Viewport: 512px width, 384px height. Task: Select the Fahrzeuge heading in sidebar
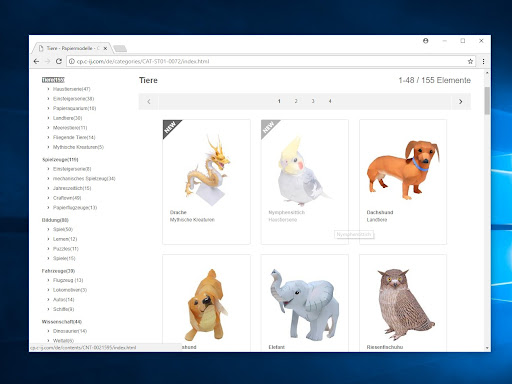pos(58,271)
